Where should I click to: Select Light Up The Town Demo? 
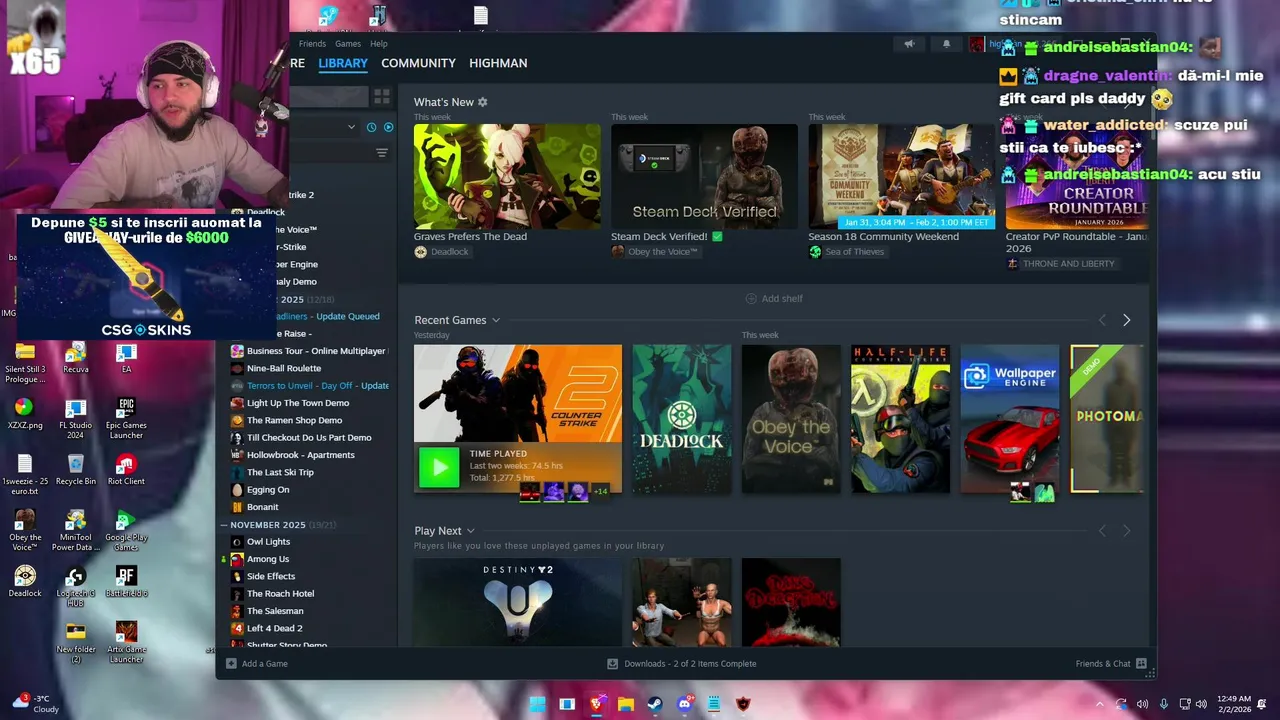(x=289, y=403)
